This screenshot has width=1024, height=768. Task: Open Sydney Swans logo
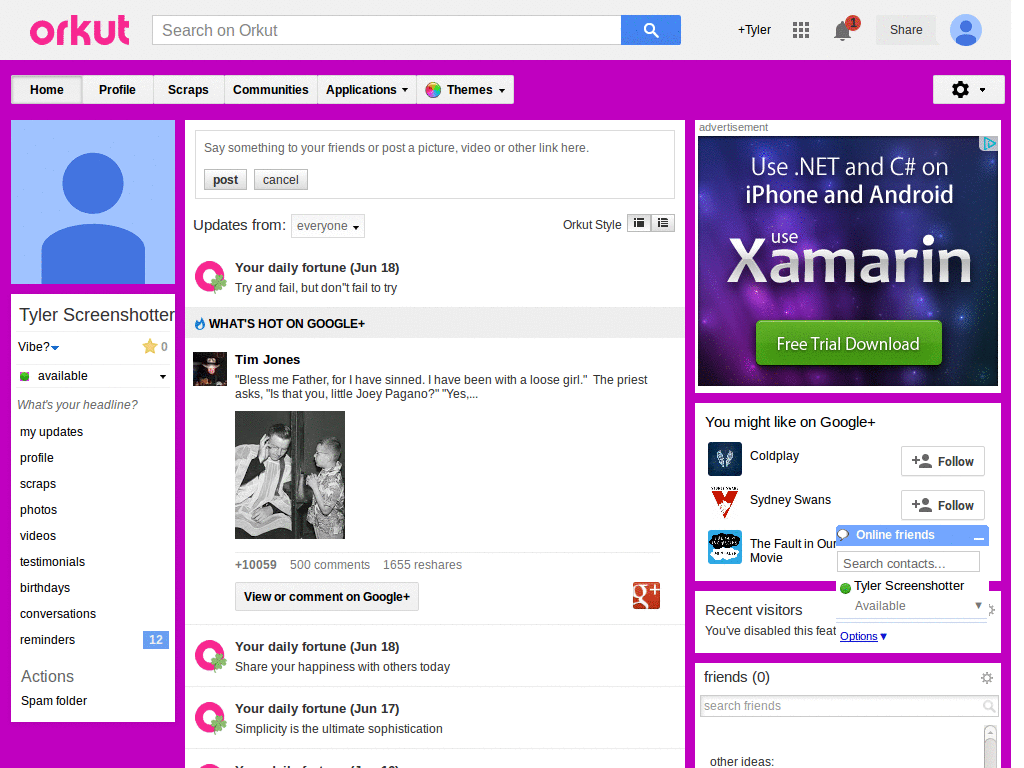click(724, 502)
